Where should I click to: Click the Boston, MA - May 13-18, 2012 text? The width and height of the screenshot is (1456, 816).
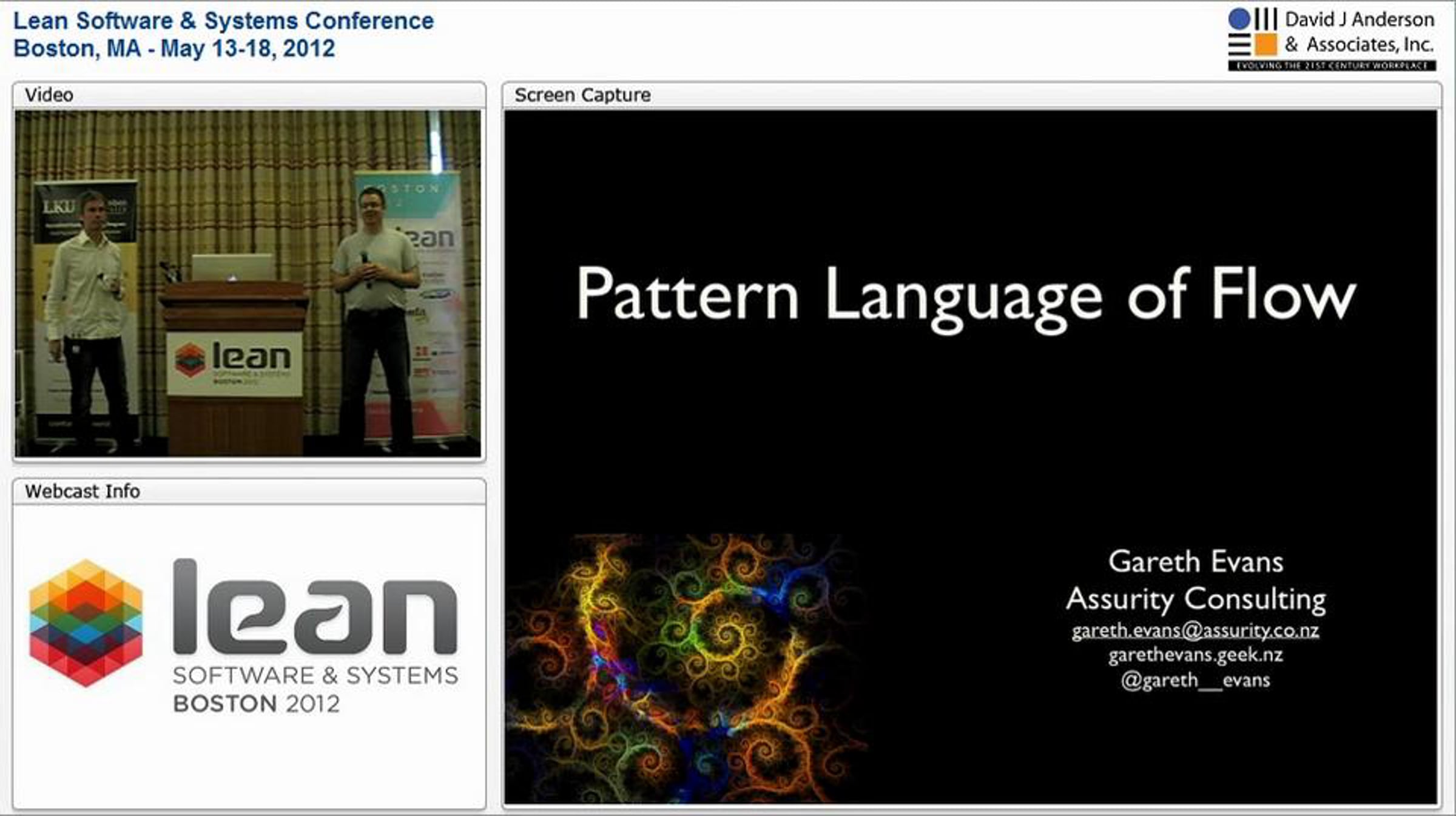[x=174, y=49]
